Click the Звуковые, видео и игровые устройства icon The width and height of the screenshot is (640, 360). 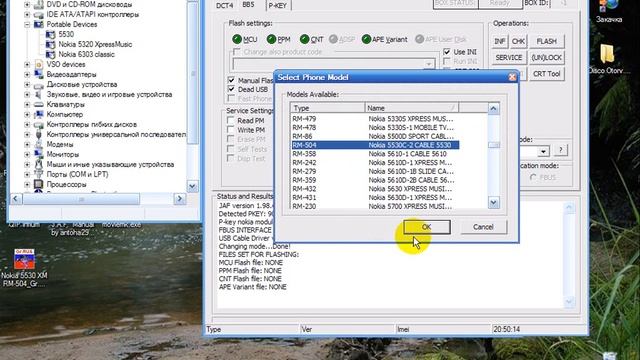coord(39,95)
